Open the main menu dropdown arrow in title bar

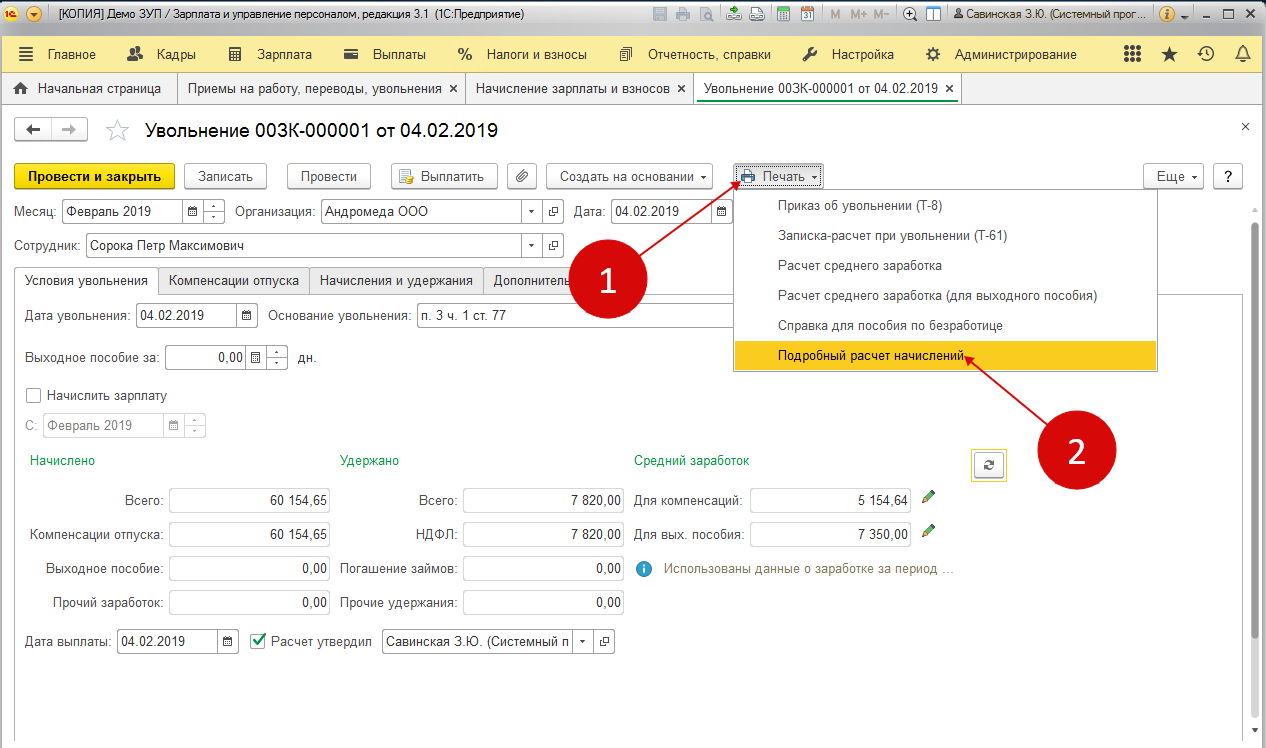coord(35,15)
